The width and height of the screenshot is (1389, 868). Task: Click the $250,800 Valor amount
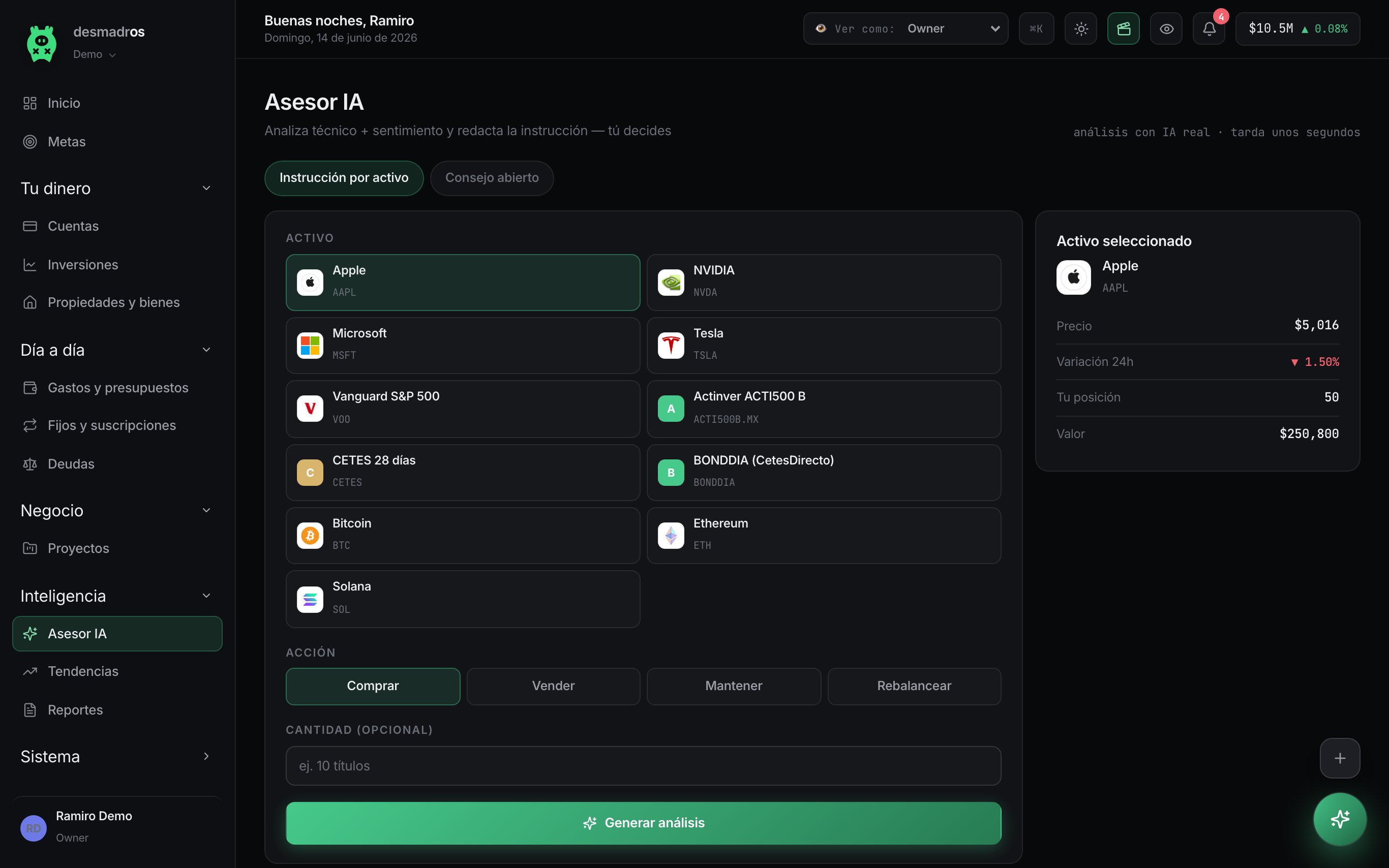click(x=1309, y=434)
